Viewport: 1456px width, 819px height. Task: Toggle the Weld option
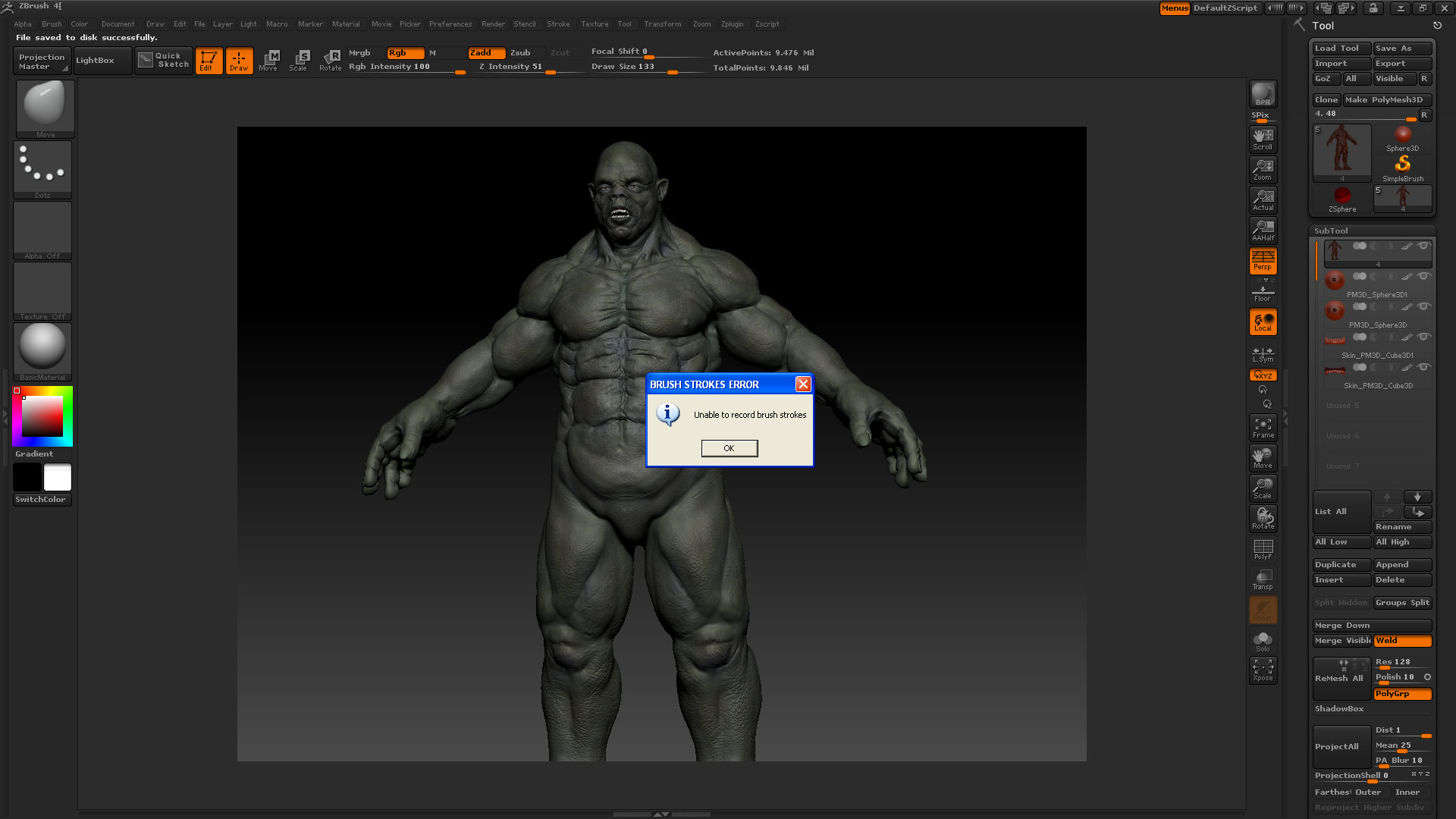(x=1401, y=641)
